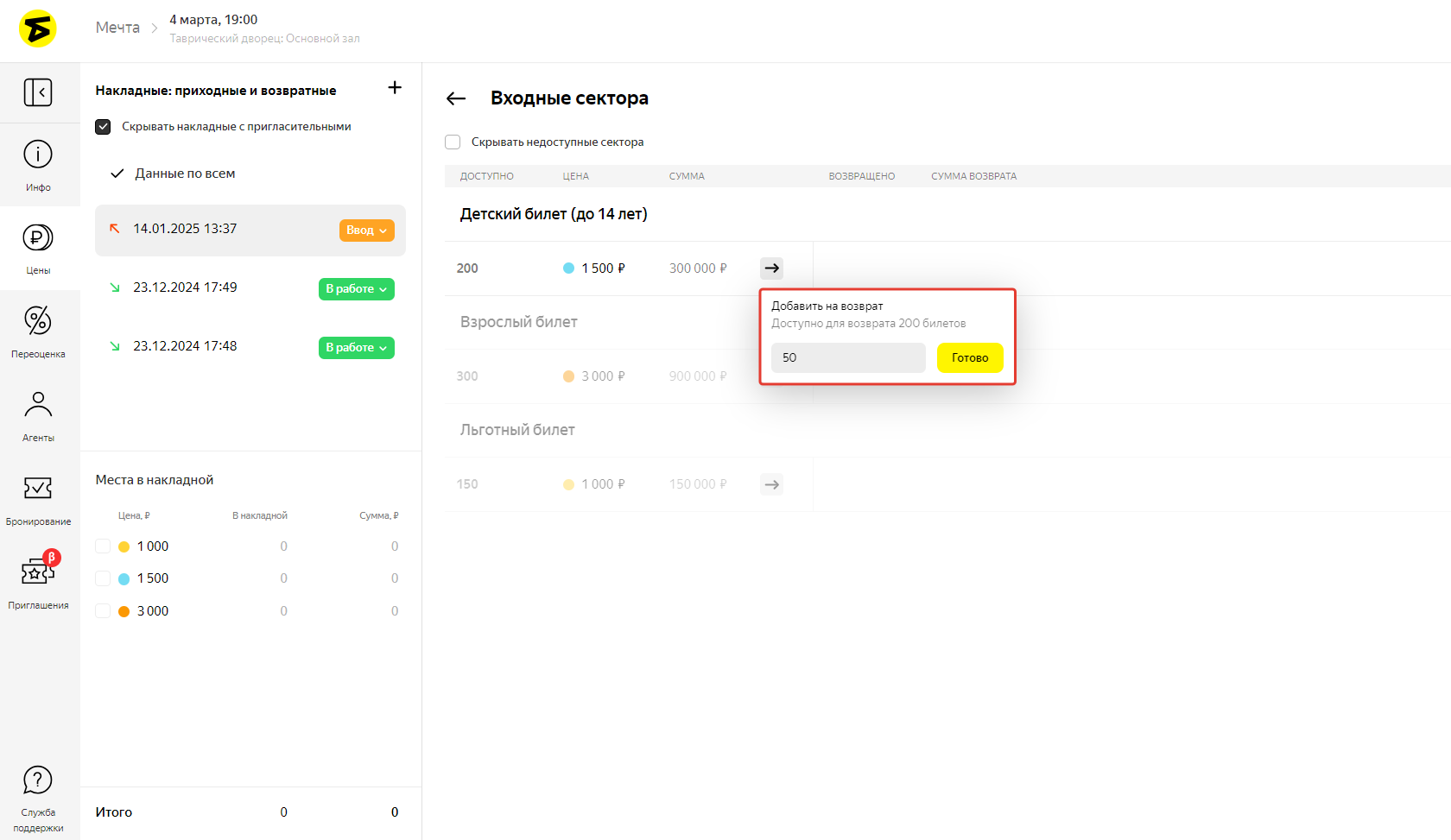The height and width of the screenshot is (840, 1451).
Task: Contact Служба поддержки
Action: 38,798
